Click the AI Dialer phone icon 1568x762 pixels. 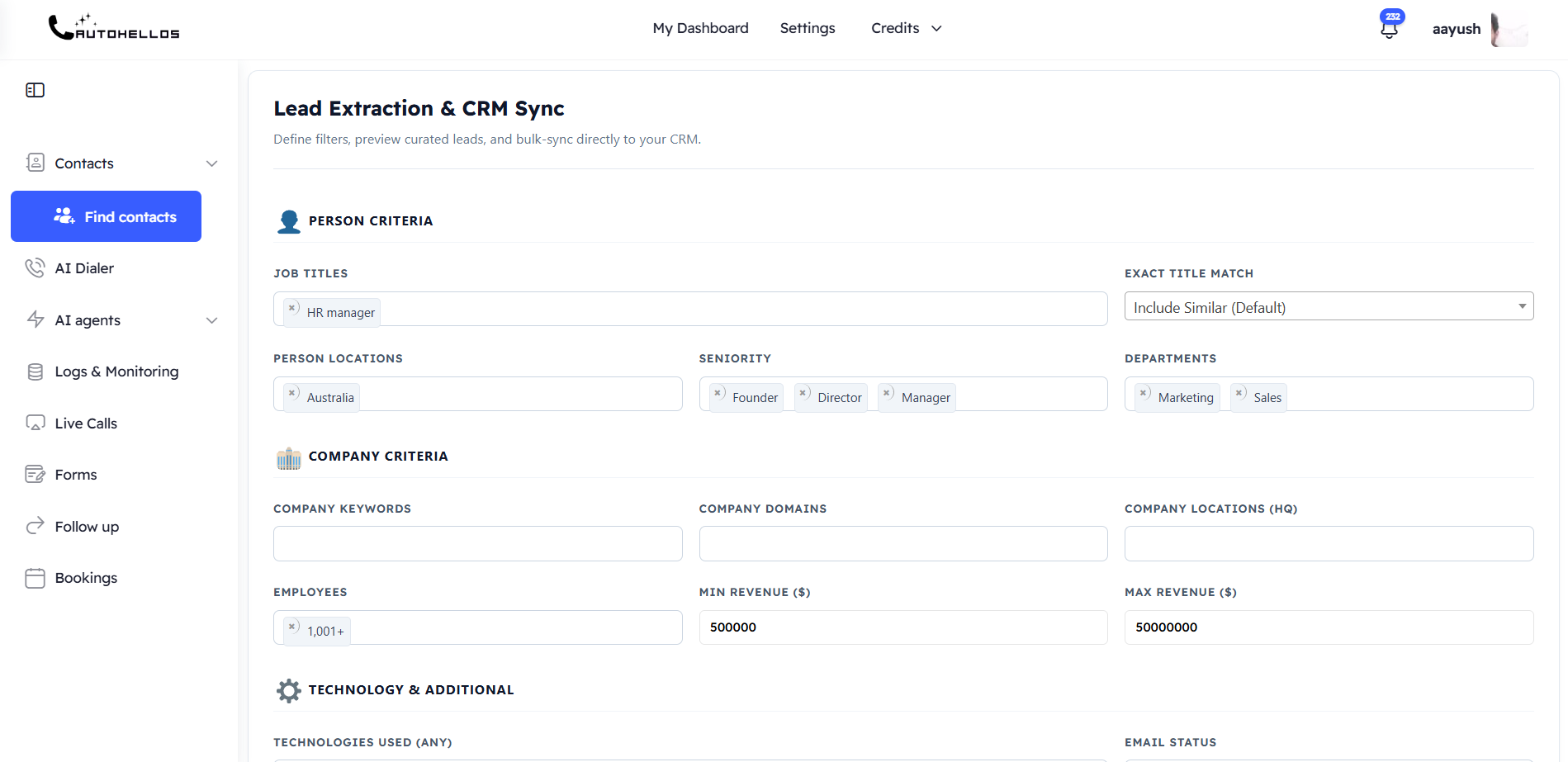point(35,267)
